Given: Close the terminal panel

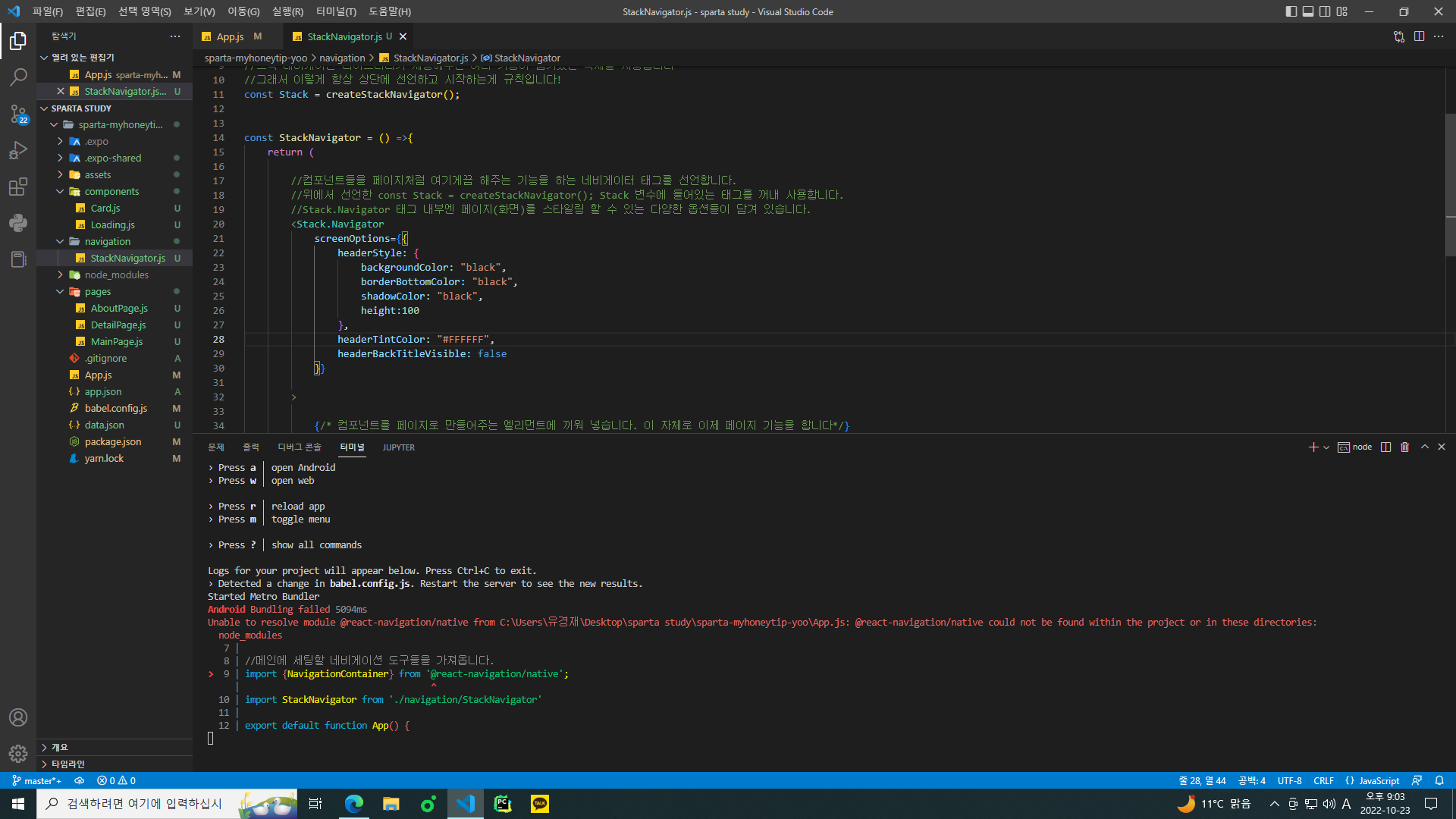Looking at the screenshot, I should coord(1442,447).
